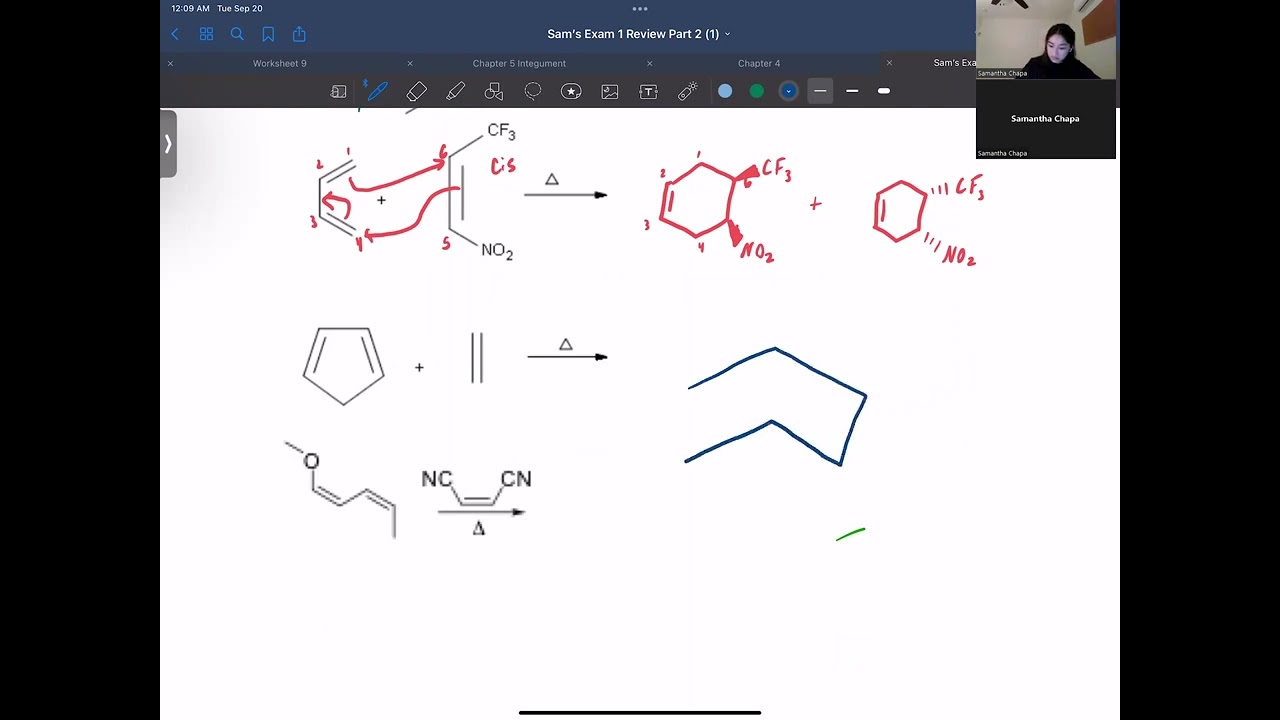Viewport: 1280px width, 720px height.
Task: Open the page thumbnails grid view
Action: 206,34
